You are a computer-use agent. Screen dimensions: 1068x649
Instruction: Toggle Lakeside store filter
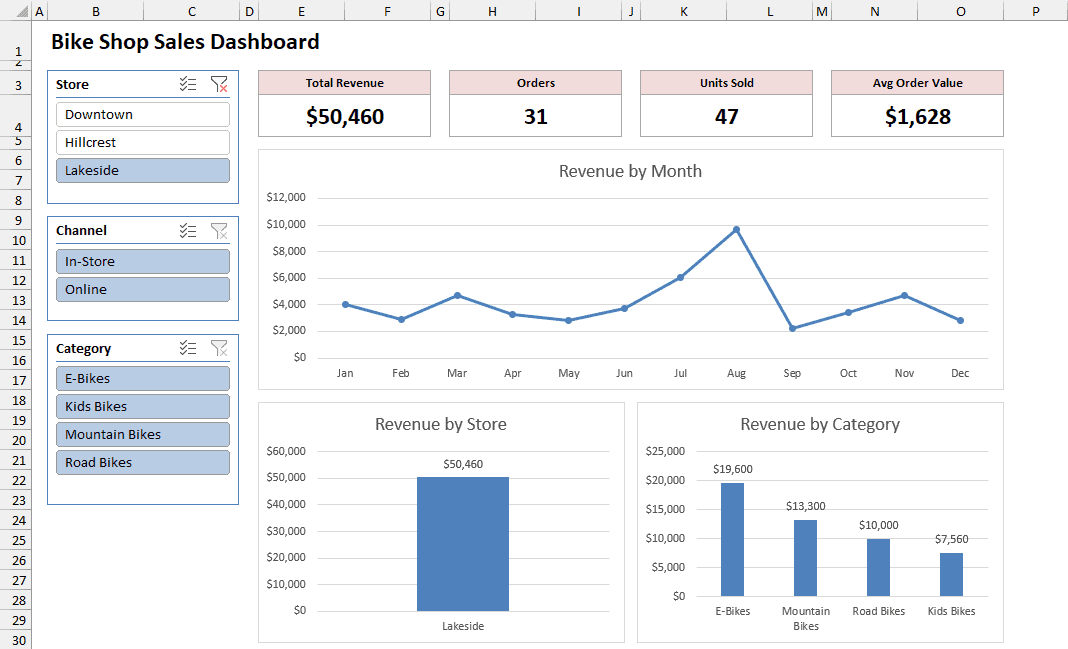coord(143,170)
